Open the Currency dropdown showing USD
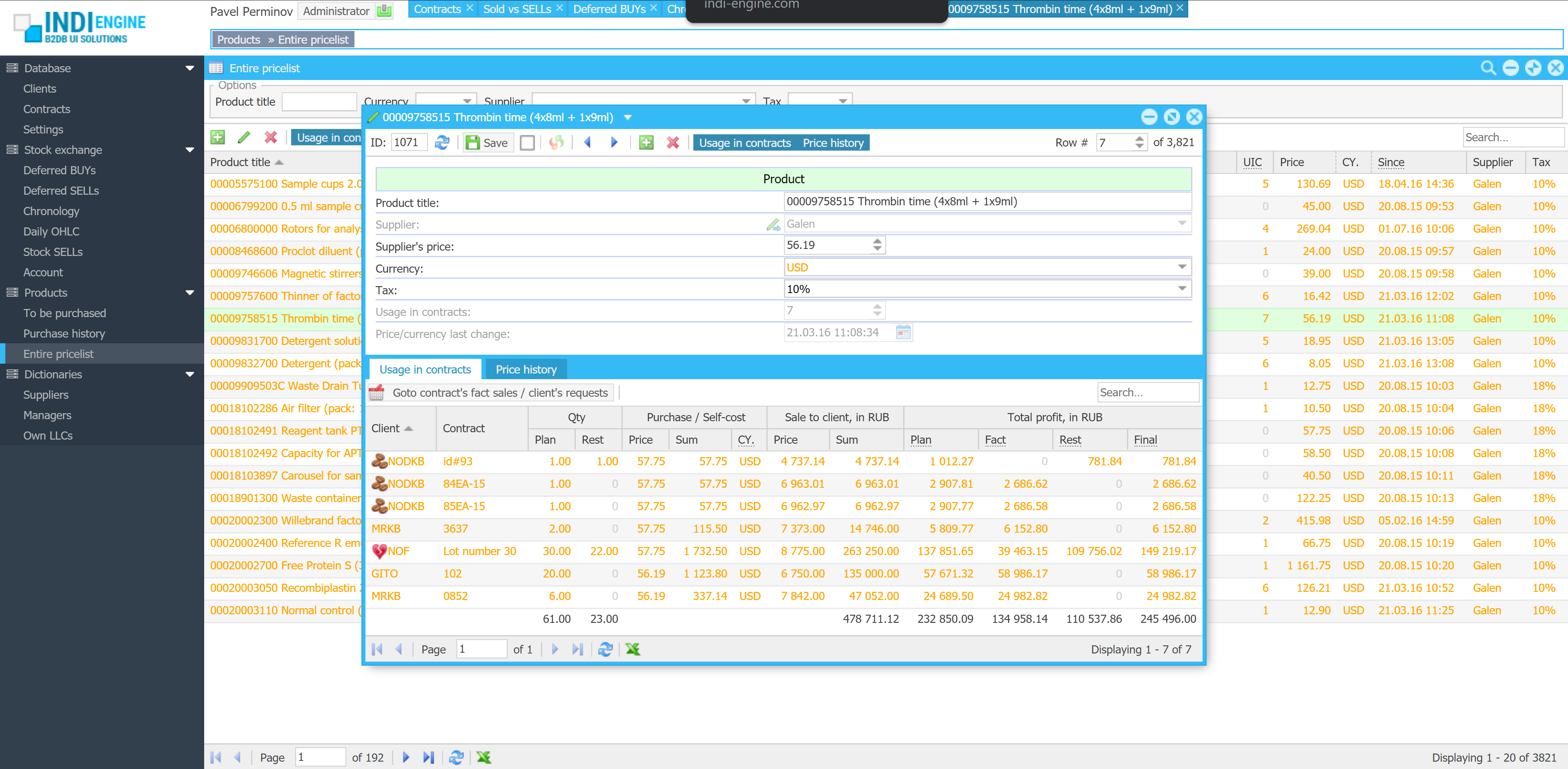This screenshot has height=769, width=1568. [x=1181, y=267]
